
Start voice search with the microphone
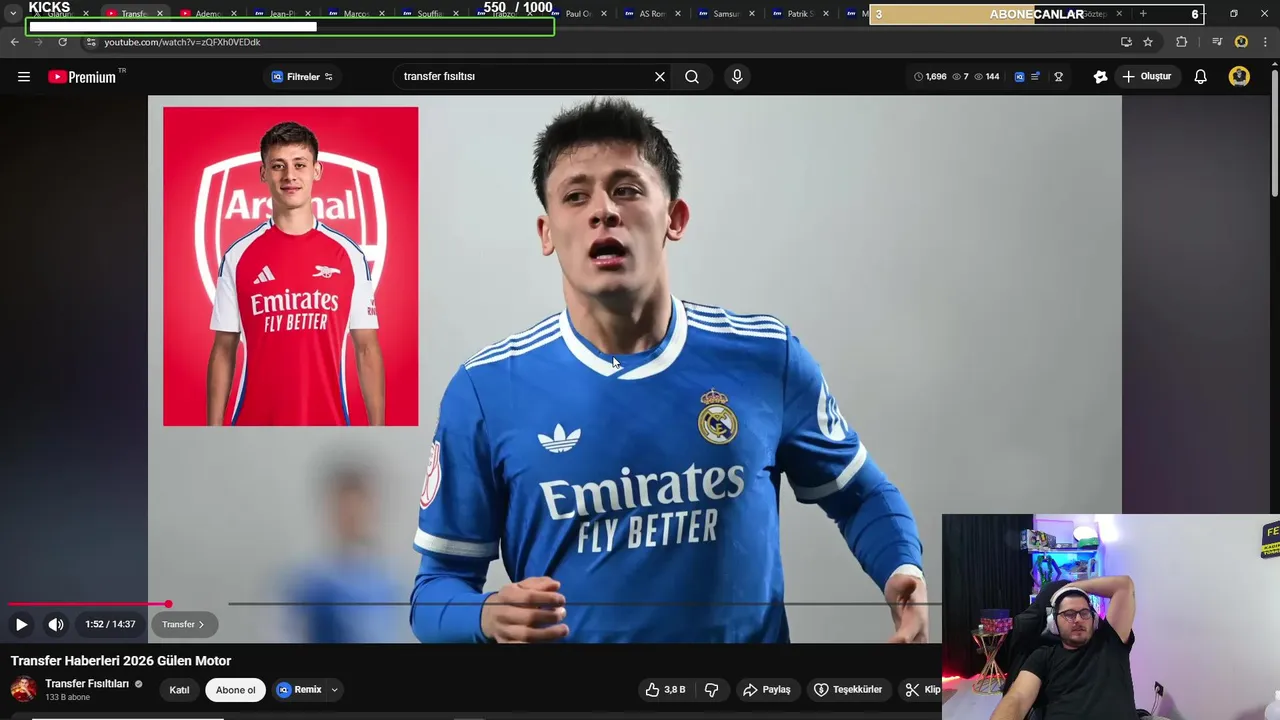(x=737, y=77)
